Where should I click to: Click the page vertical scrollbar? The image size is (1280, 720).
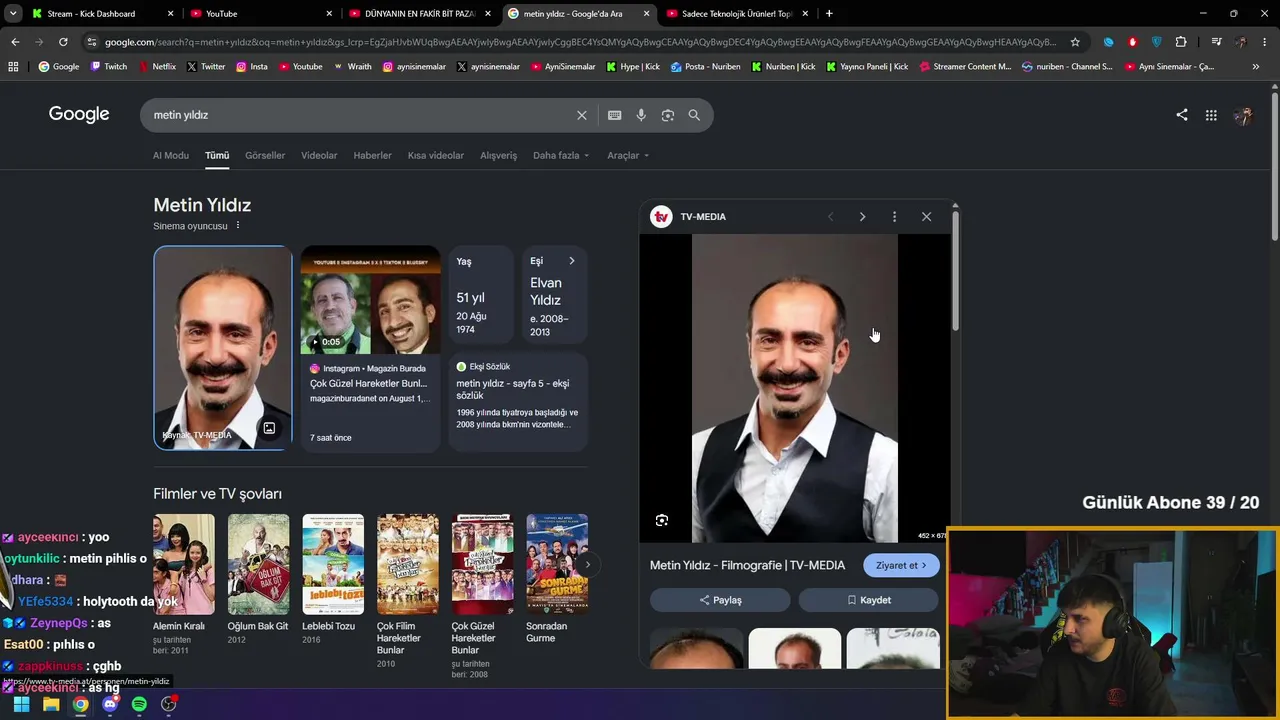(x=1275, y=165)
